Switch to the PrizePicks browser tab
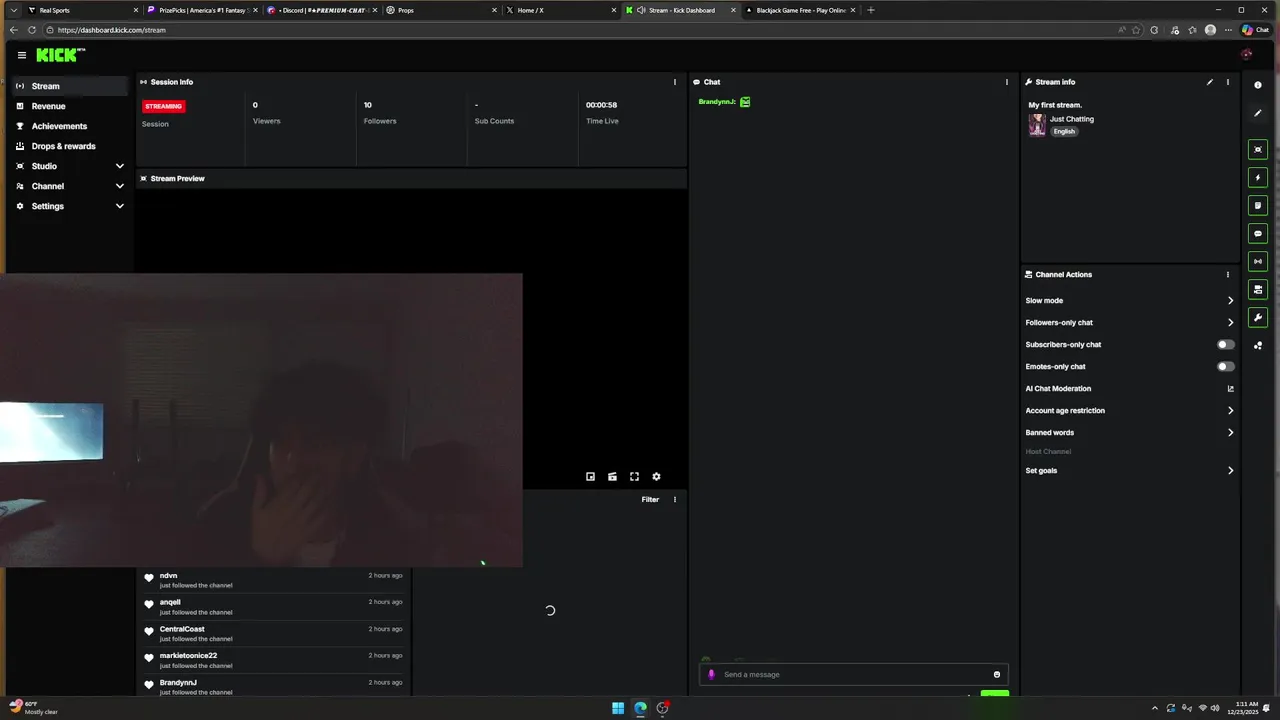Viewport: 1280px width, 720px height. pos(200,10)
